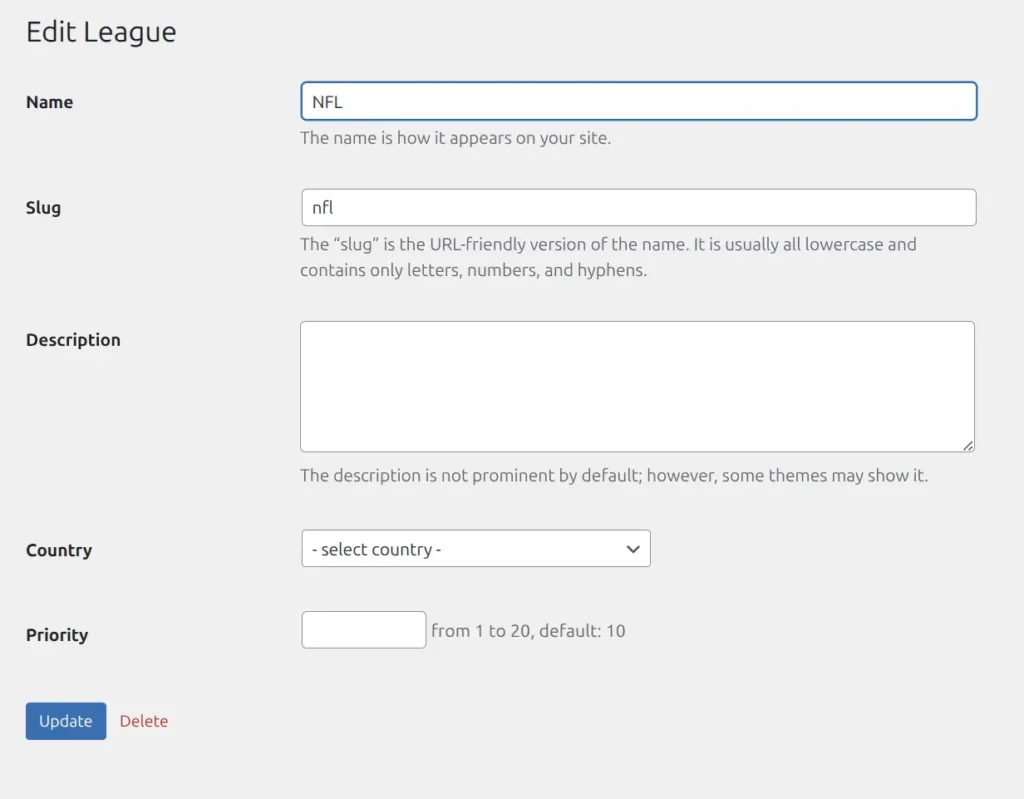The image size is (1024, 799).
Task: Click the Slug field containing nfl
Action: click(x=639, y=208)
